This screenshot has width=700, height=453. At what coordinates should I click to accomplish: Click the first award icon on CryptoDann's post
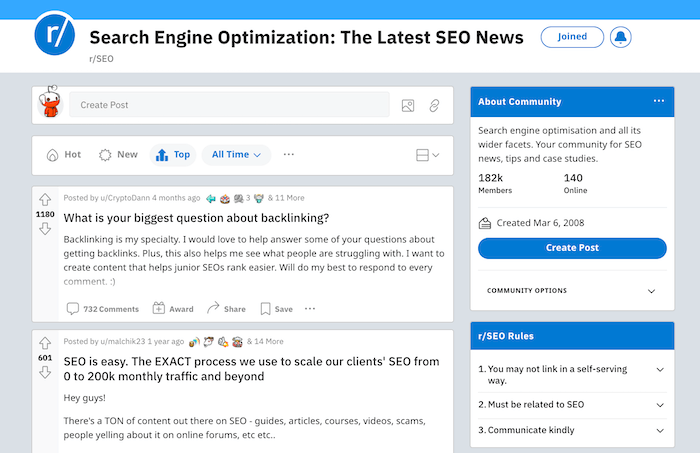(x=211, y=198)
